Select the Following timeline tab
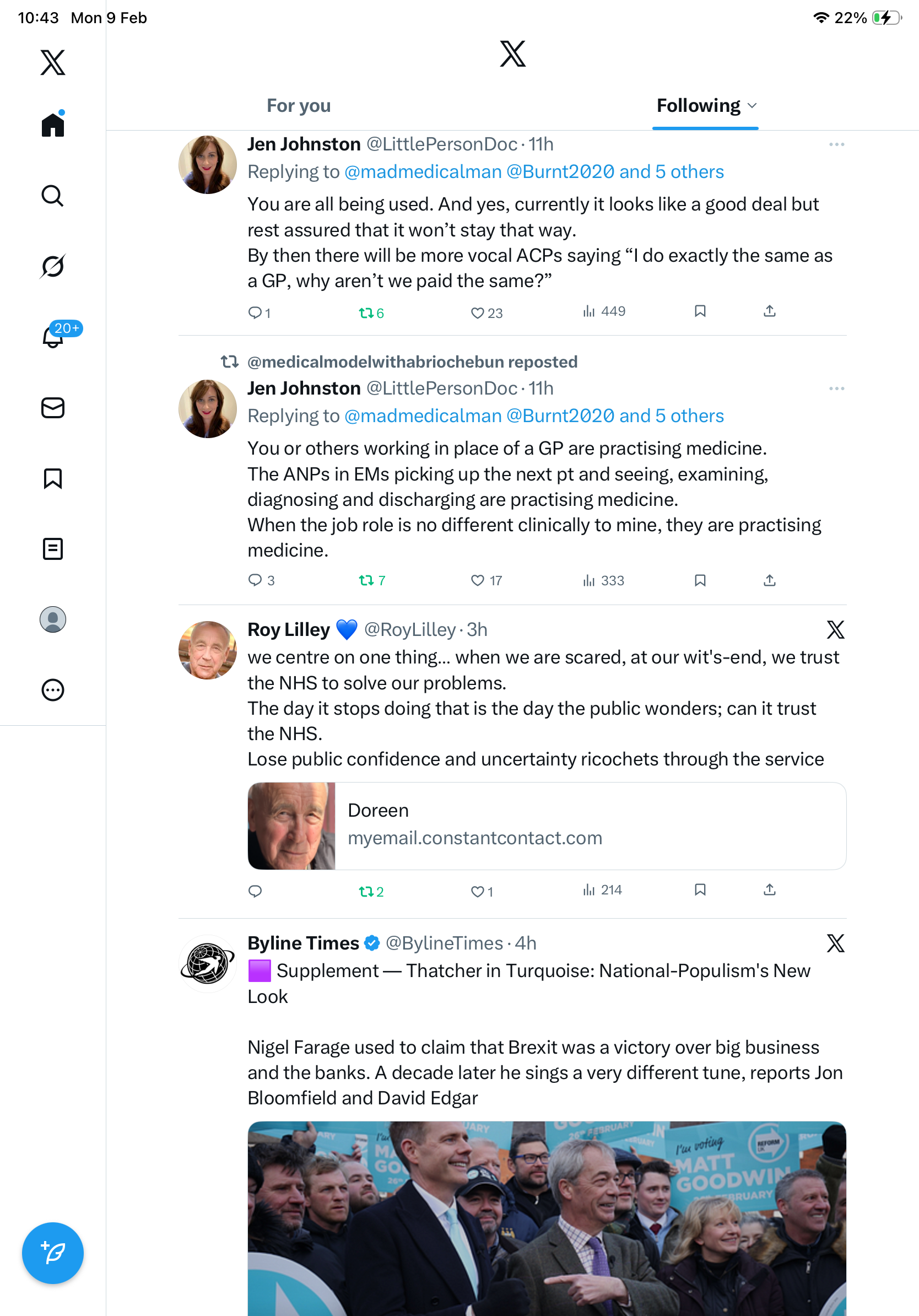 [x=698, y=106]
